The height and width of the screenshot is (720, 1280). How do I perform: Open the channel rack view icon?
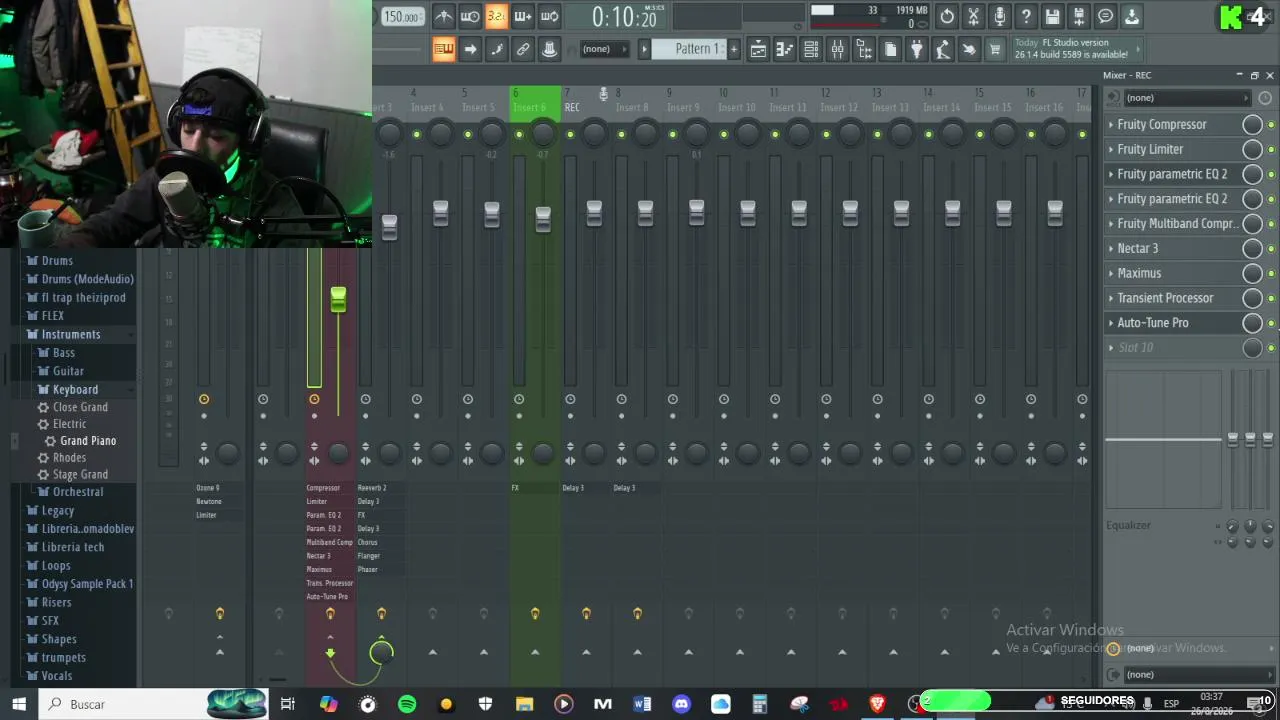click(x=811, y=49)
